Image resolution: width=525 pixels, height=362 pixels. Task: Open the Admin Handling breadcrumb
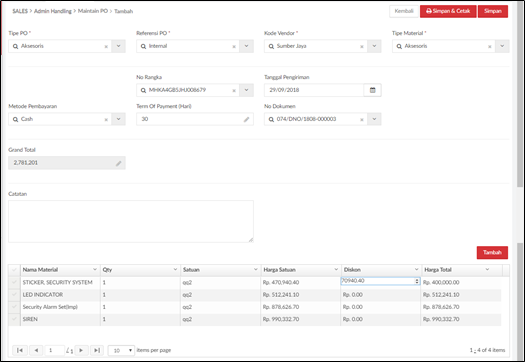click(x=53, y=11)
